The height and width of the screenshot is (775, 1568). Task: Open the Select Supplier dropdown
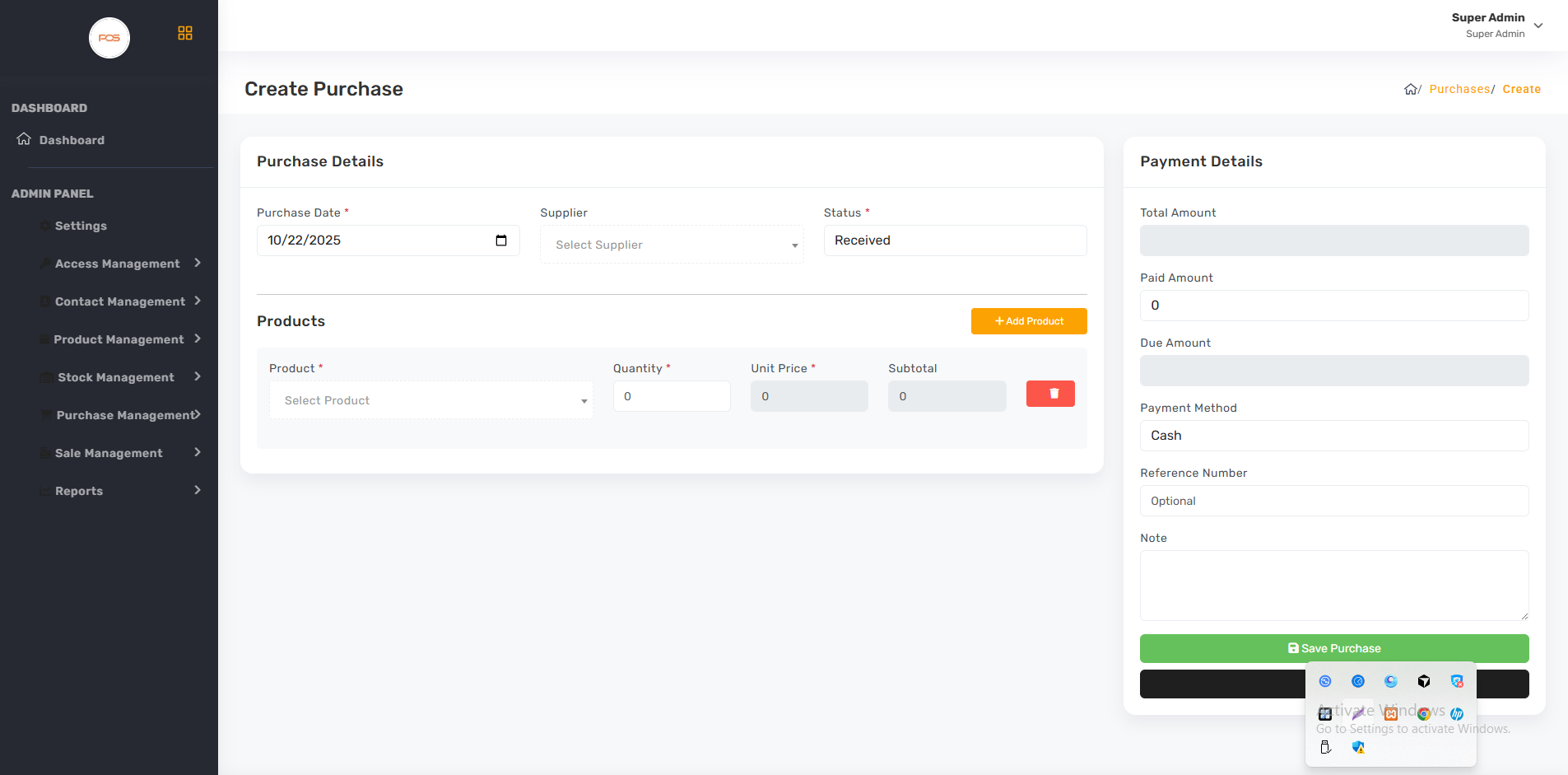(672, 245)
